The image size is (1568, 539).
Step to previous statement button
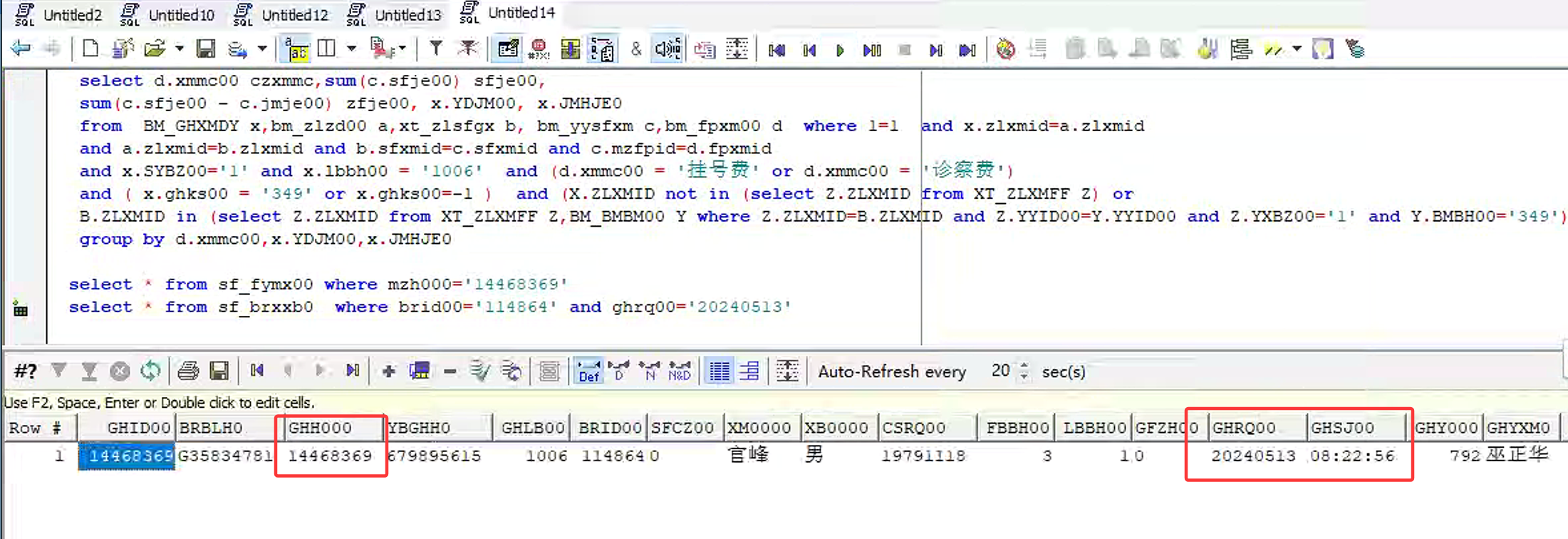pyautogui.click(x=809, y=50)
